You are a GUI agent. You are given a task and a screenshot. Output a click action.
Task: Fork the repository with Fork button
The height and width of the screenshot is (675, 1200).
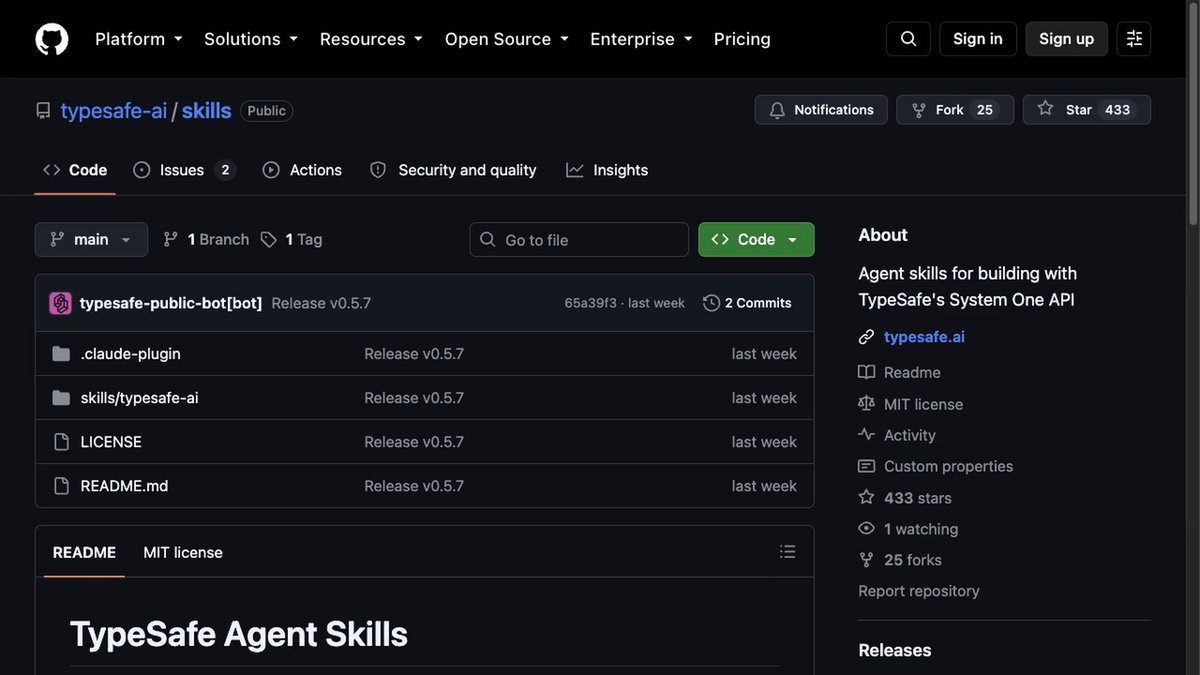(x=955, y=110)
